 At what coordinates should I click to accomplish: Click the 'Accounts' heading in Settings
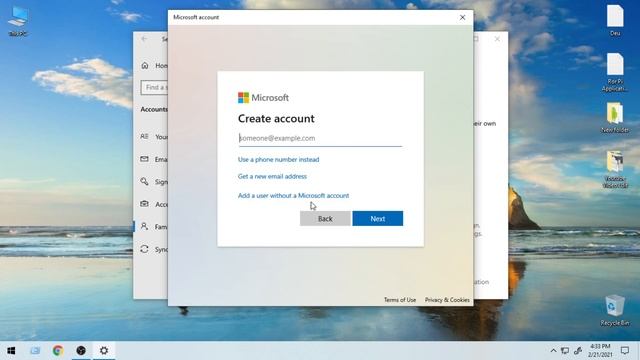[154, 109]
